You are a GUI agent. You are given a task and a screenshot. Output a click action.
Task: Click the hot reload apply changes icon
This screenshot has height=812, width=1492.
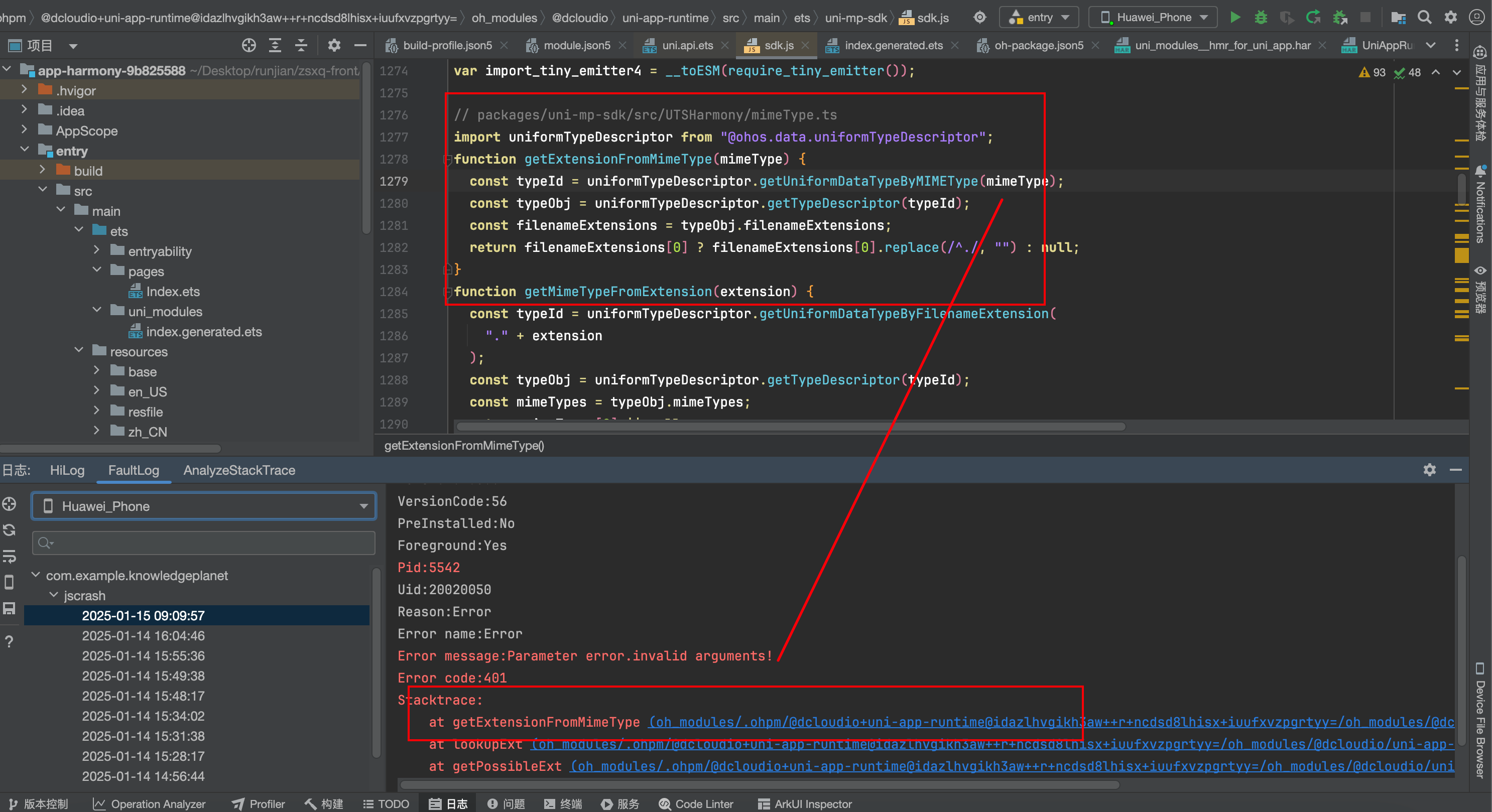click(x=1313, y=18)
